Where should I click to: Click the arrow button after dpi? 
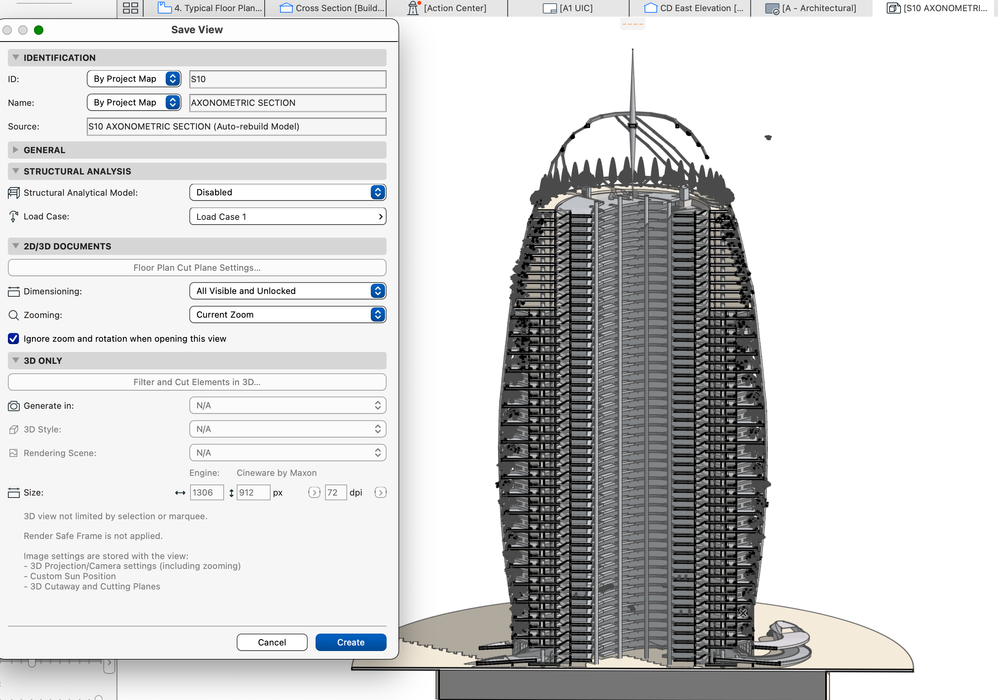coord(380,493)
